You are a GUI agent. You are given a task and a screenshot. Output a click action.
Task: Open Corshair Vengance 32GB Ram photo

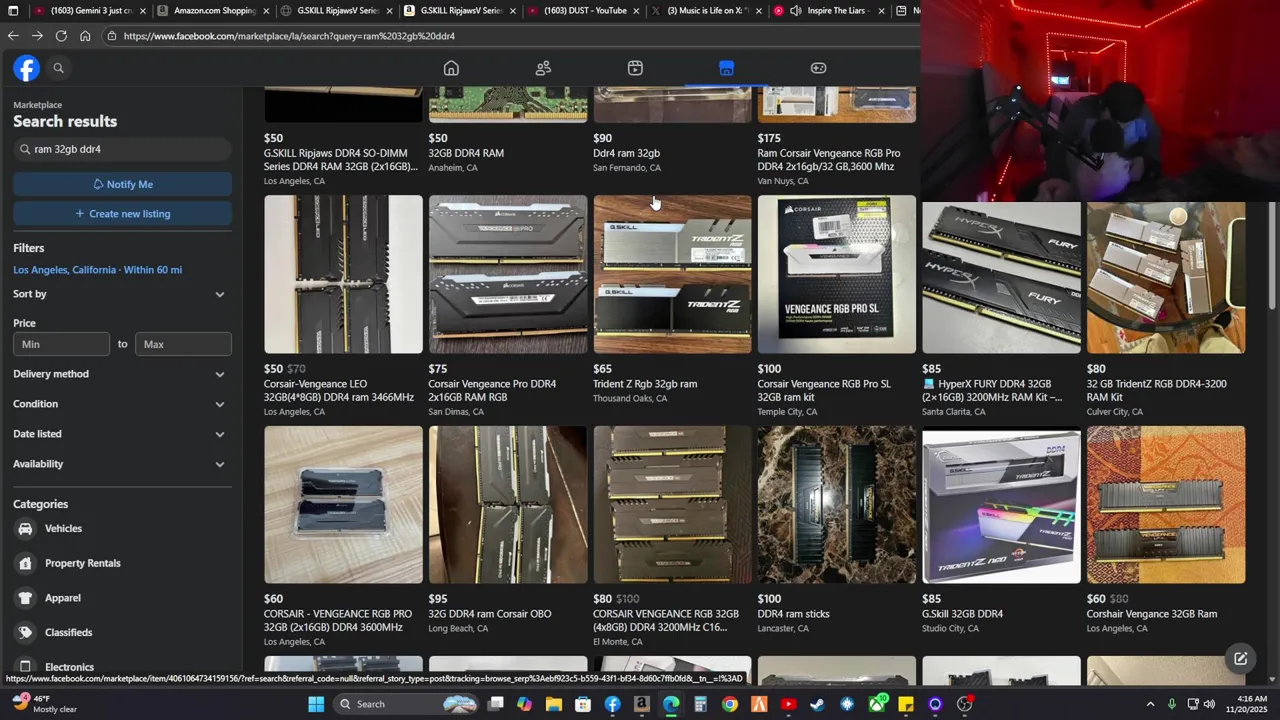tap(1166, 505)
